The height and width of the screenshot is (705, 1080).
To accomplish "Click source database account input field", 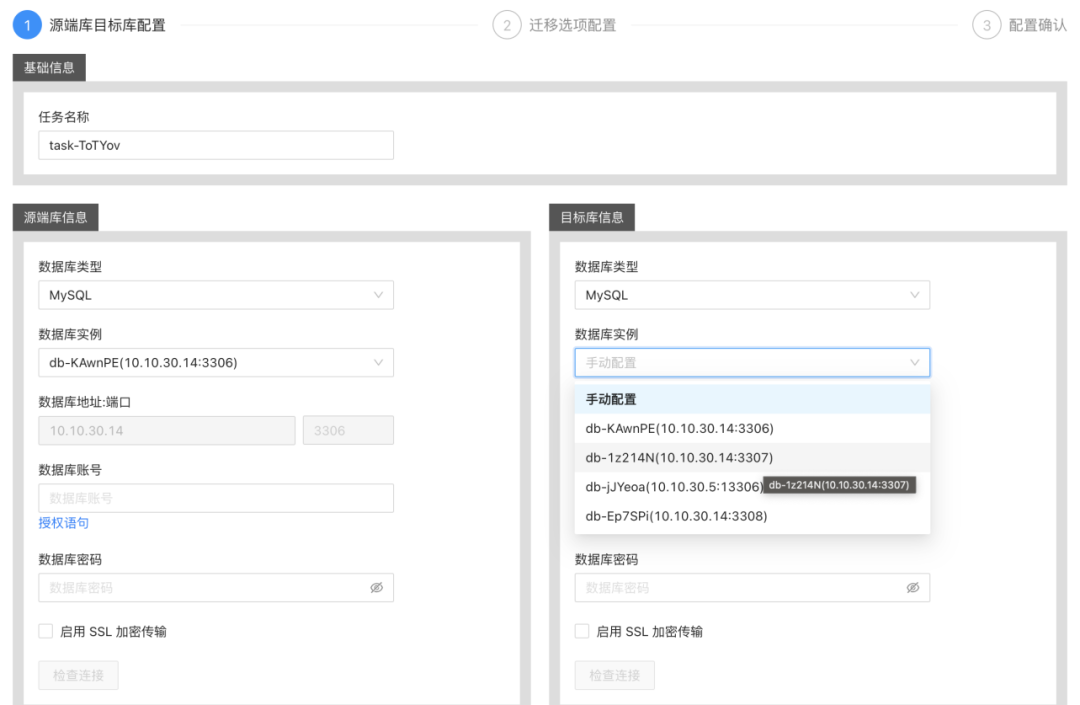I will pyautogui.click(x=216, y=498).
